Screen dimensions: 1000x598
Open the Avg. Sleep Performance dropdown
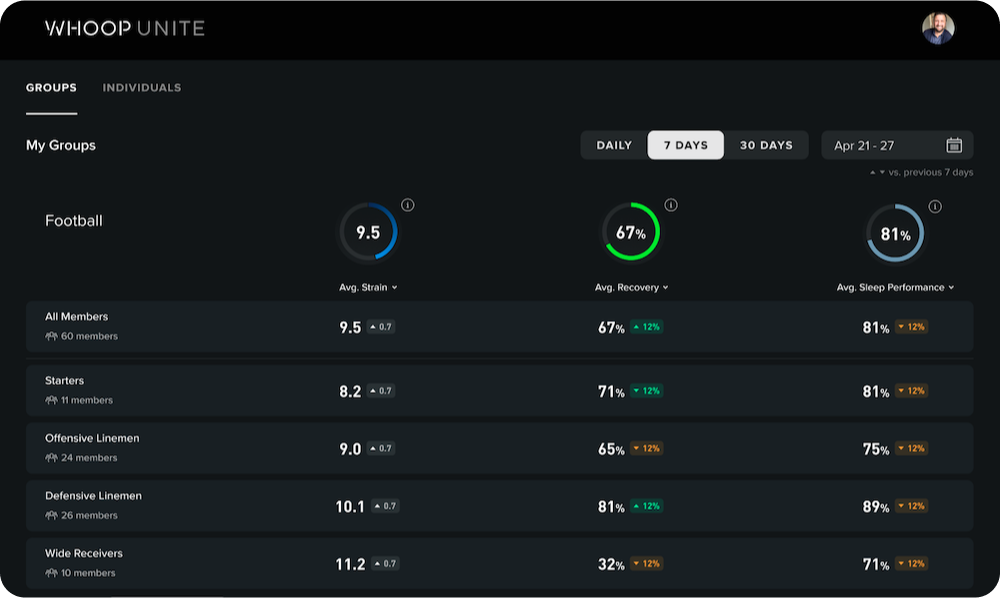coord(894,287)
